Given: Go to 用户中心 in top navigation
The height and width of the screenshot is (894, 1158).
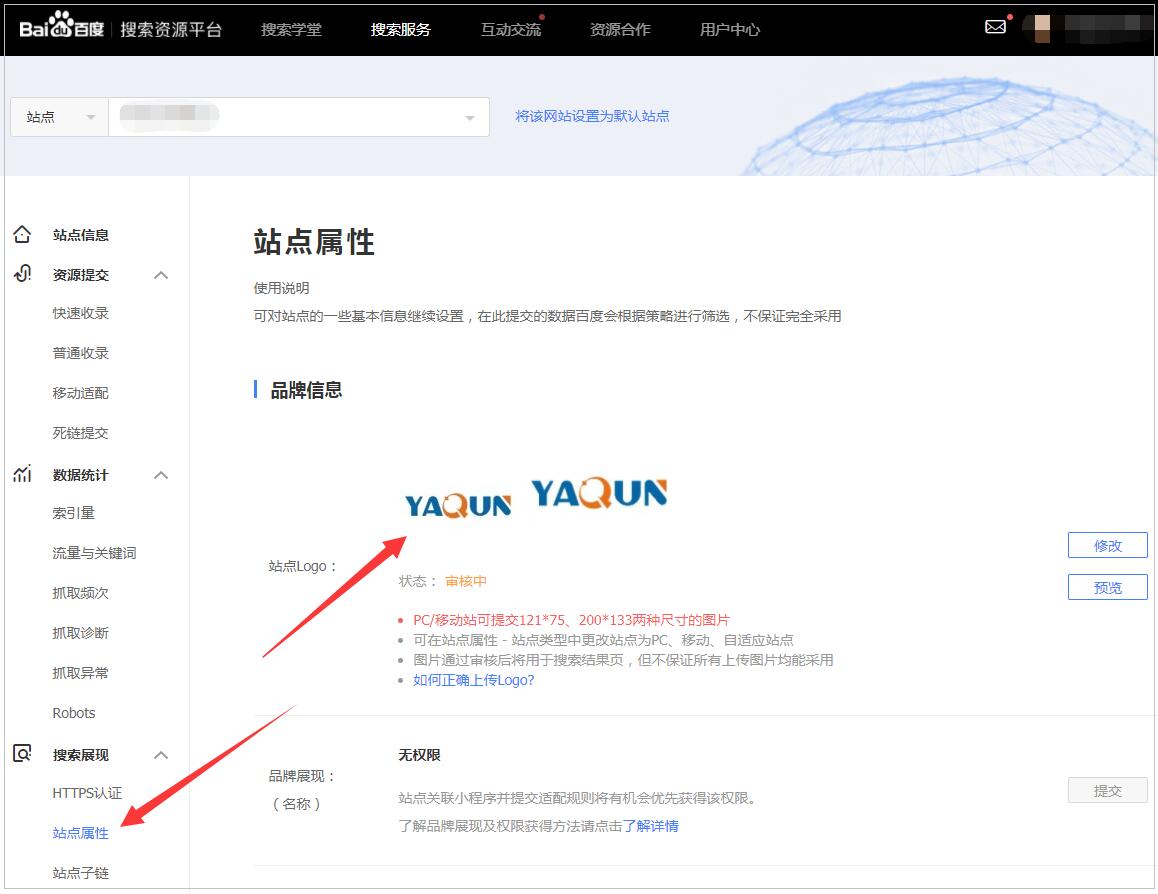Looking at the screenshot, I should (729, 29).
